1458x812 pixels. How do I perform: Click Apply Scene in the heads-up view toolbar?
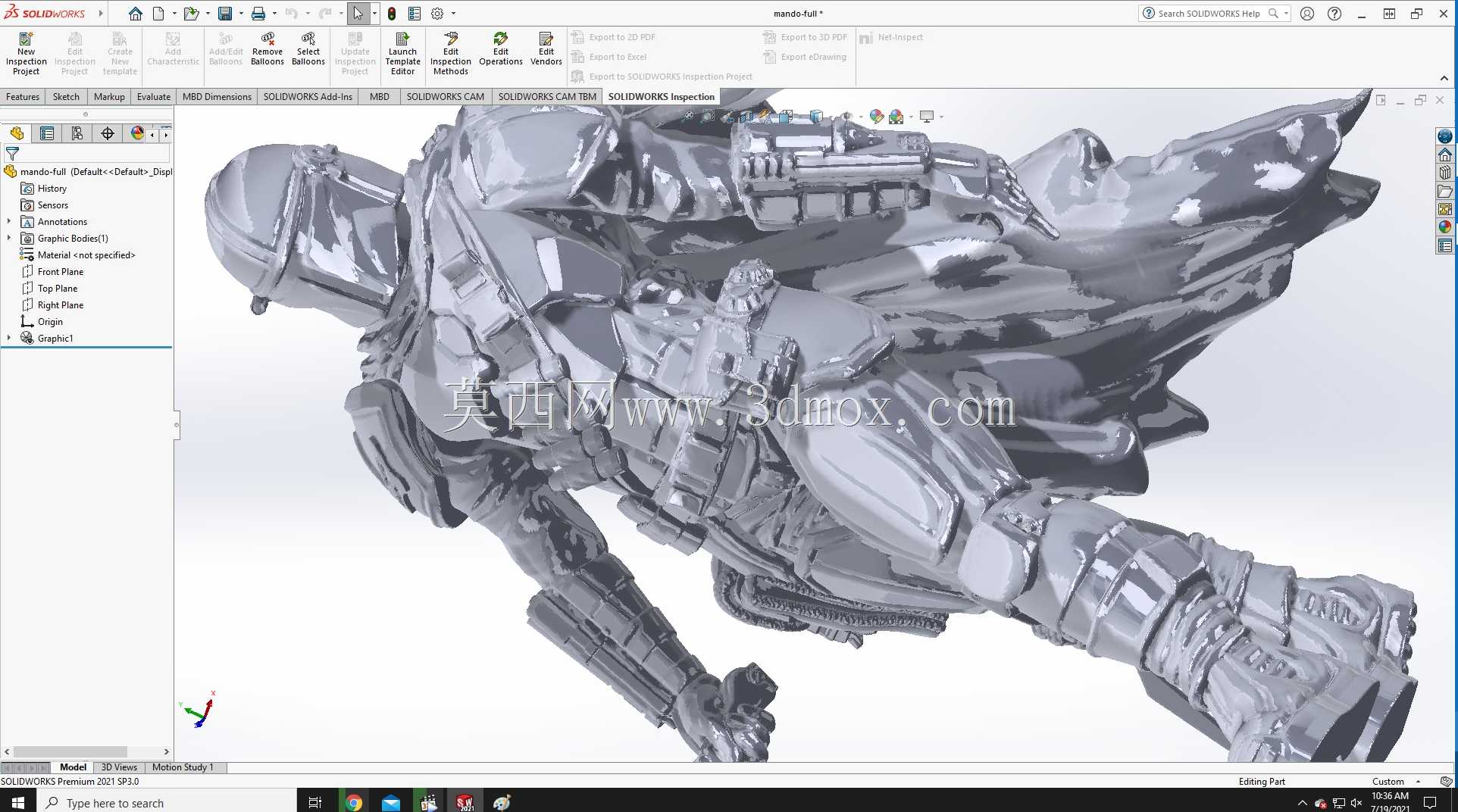(896, 117)
